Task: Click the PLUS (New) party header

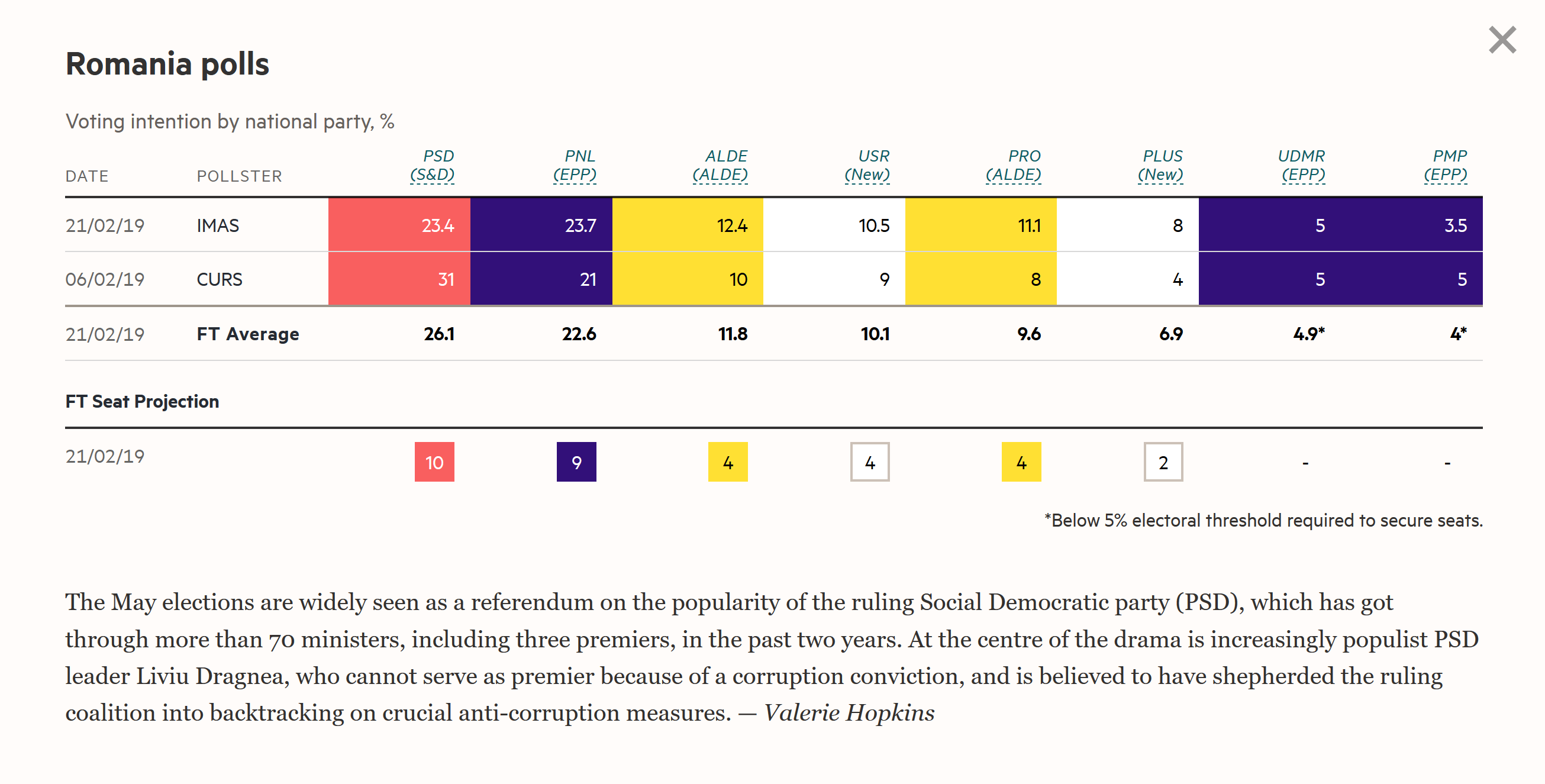Action: (1160, 166)
